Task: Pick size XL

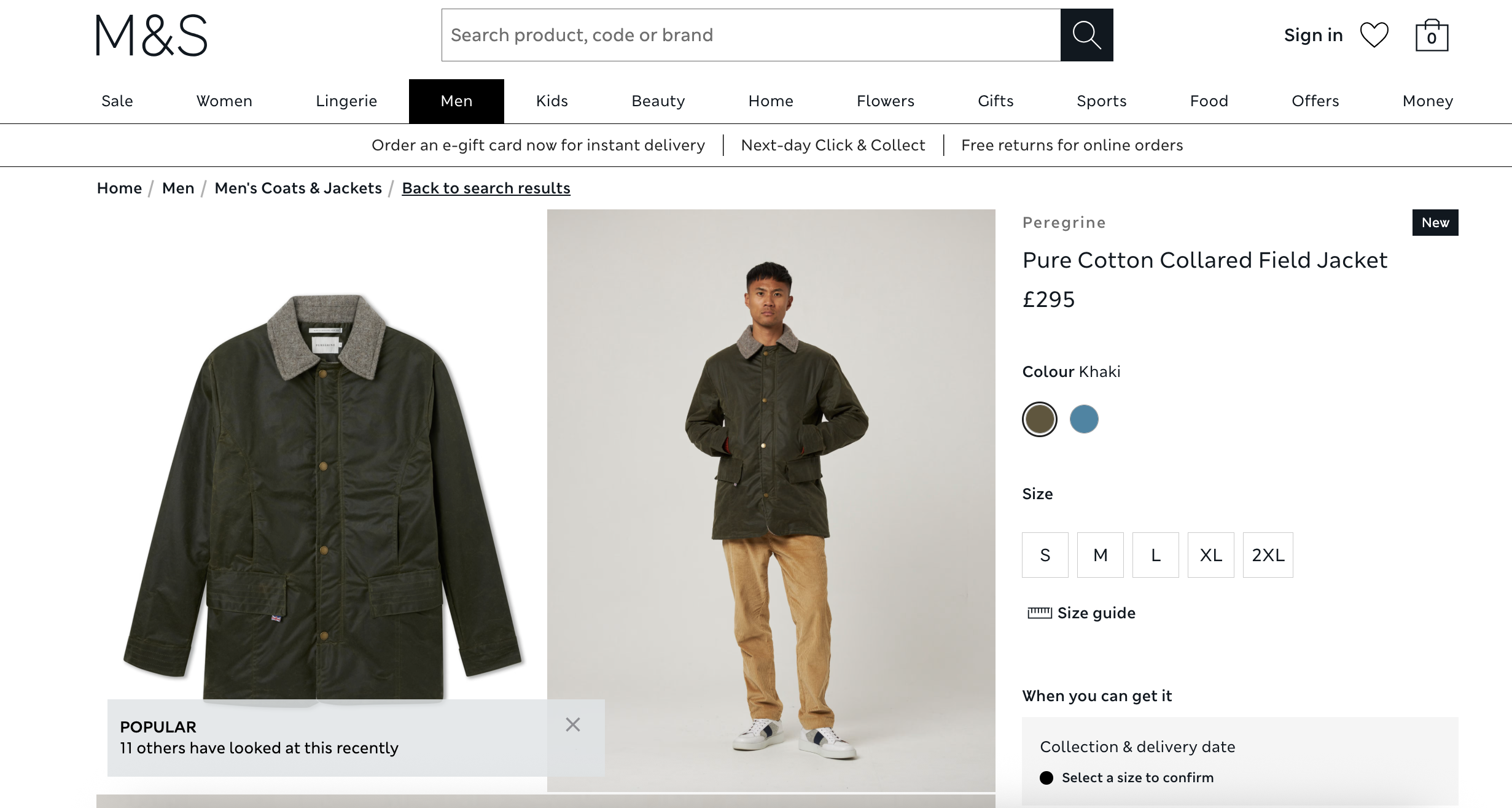Action: (x=1210, y=555)
